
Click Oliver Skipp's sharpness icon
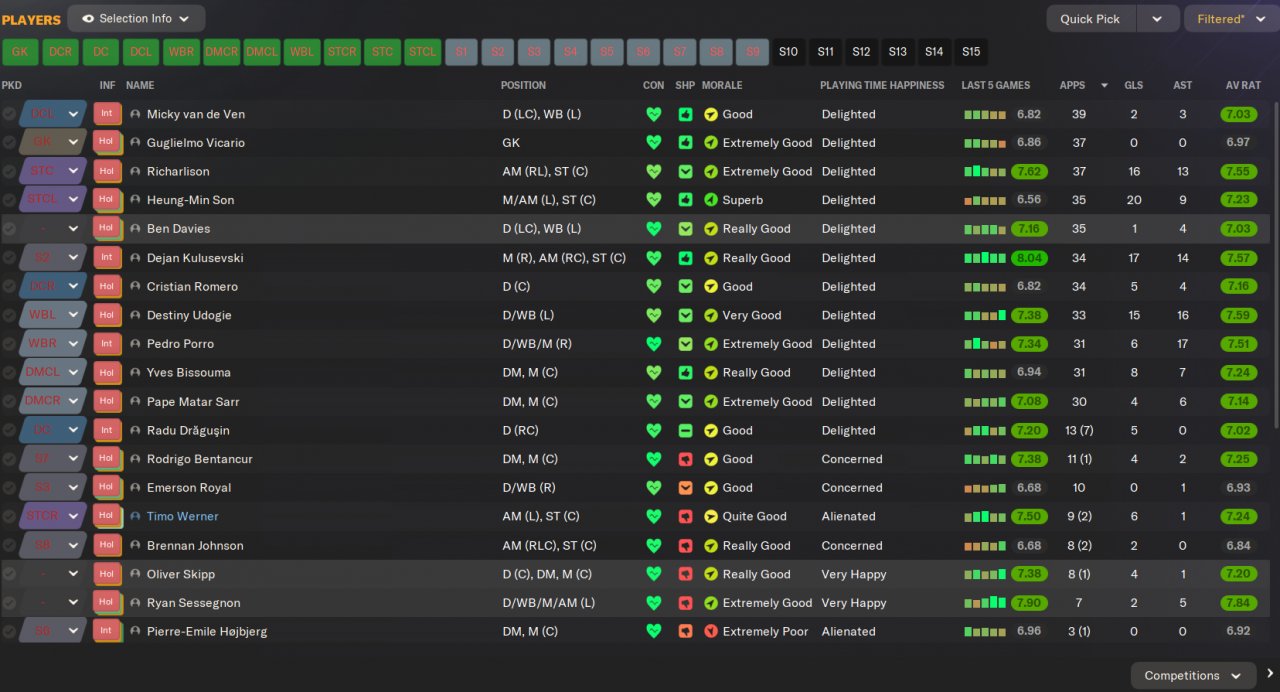pos(685,574)
